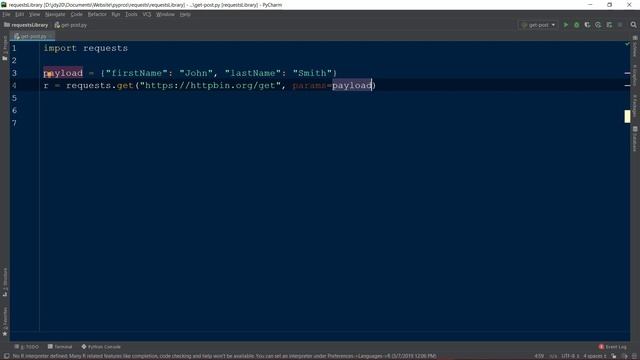The width and height of the screenshot is (640, 360).
Task: Open the Run menu
Action: (x=116, y=14)
